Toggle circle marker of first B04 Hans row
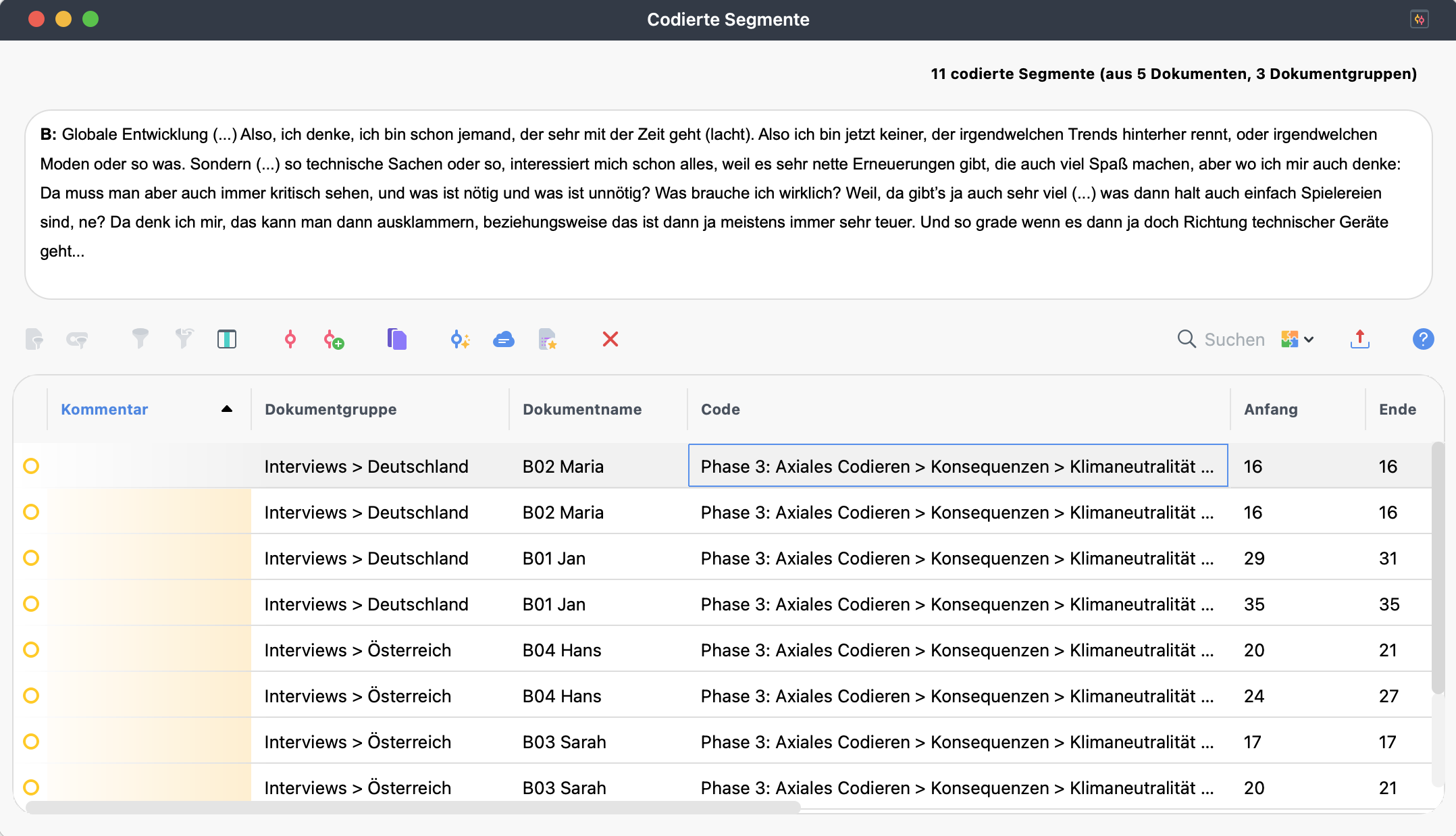The width and height of the screenshot is (1456, 836). (31, 650)
